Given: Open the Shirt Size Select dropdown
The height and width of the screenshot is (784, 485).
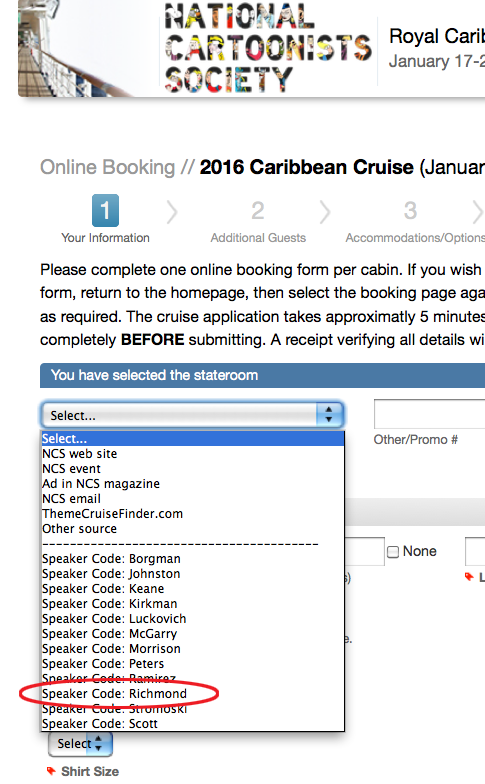Looking at the screenshot, I should [80, 744].
